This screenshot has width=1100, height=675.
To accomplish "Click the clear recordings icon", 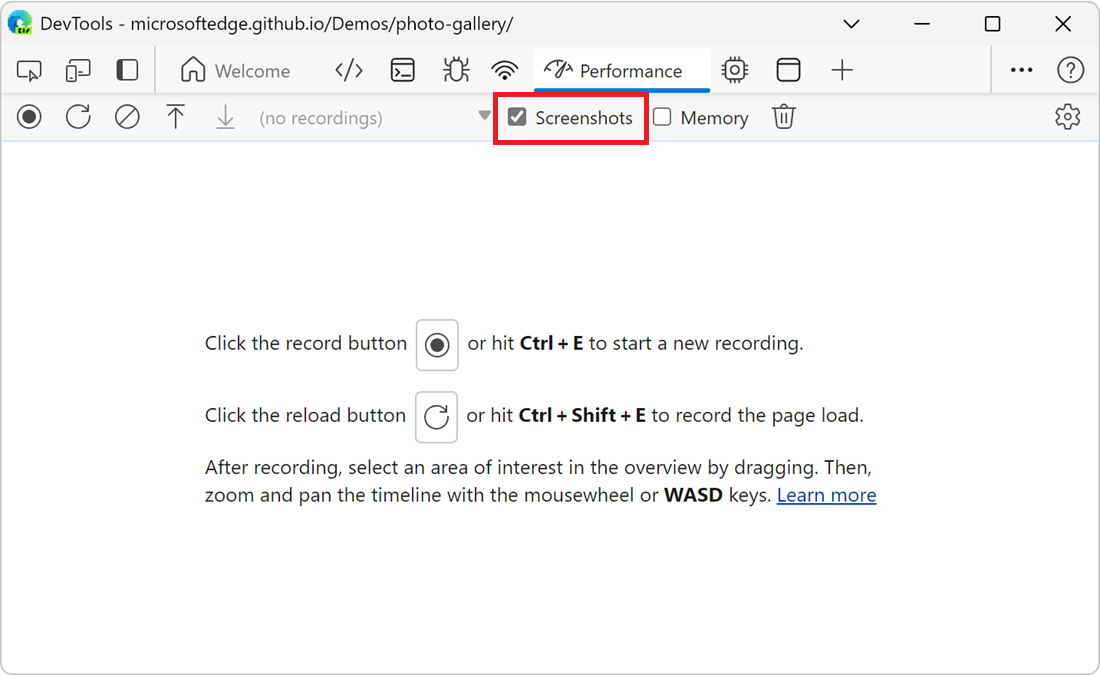I will click(127, 117).
